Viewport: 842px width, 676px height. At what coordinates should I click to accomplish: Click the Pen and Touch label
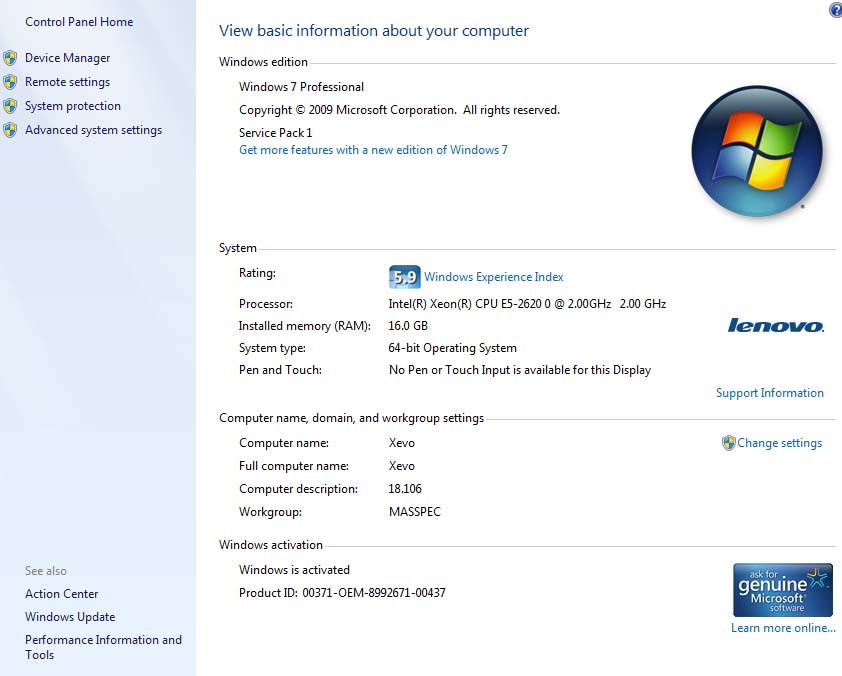[x=280, y=370]
